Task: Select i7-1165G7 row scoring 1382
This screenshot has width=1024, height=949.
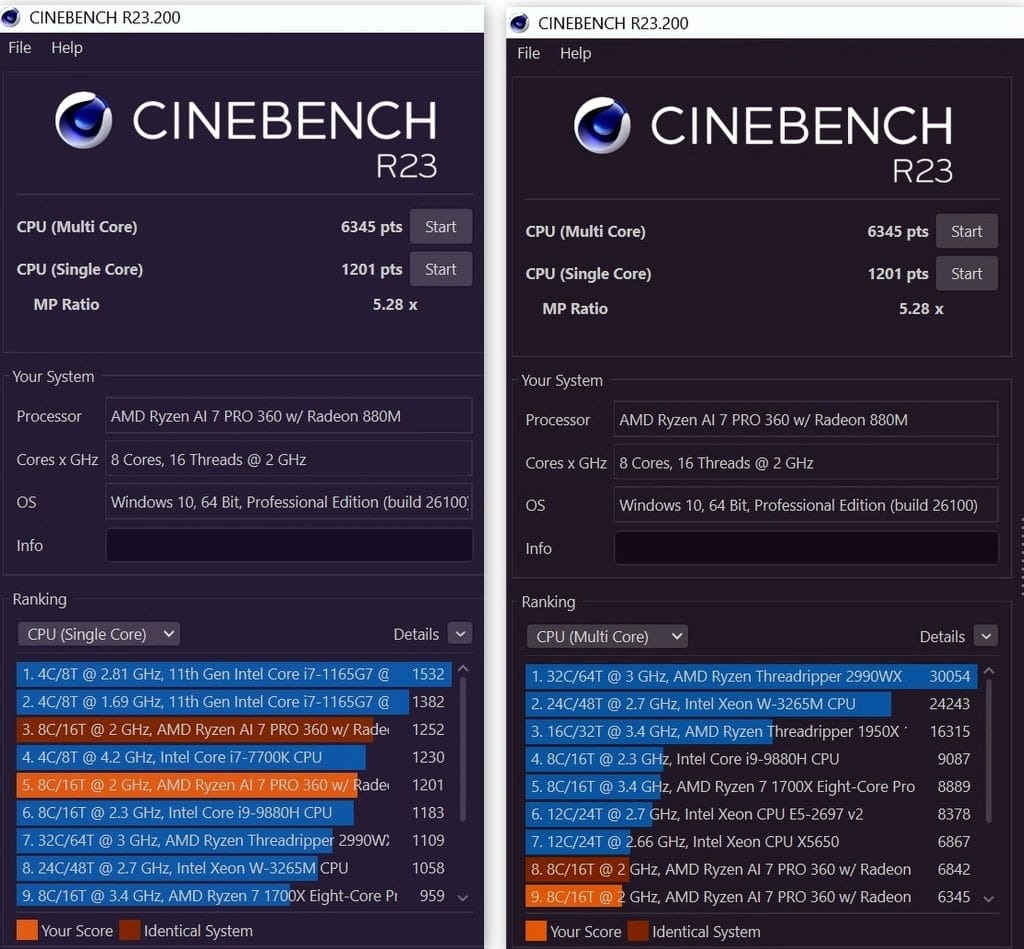Action: [x=234, y=702]
